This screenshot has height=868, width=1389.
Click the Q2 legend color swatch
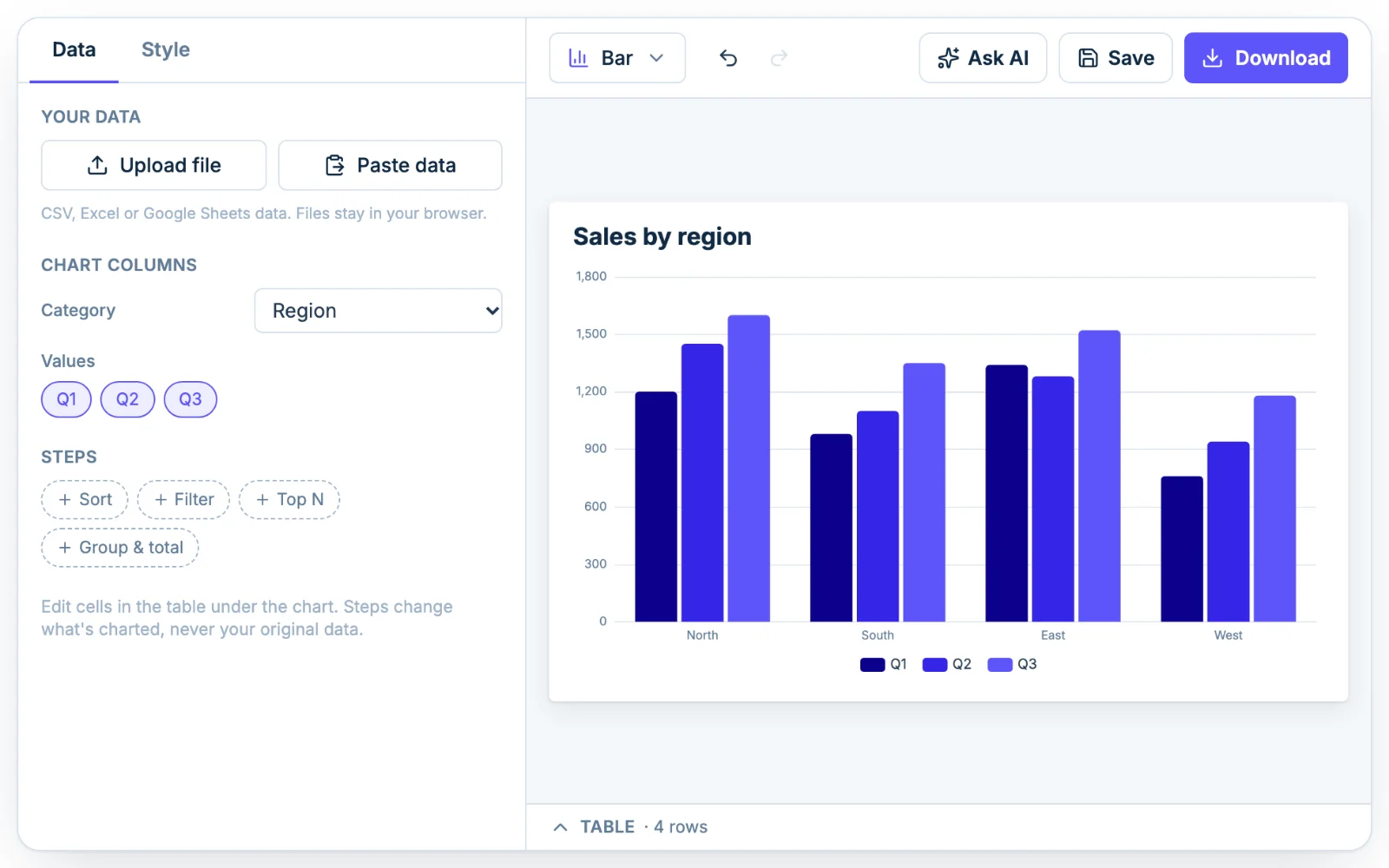pos(935,665)
